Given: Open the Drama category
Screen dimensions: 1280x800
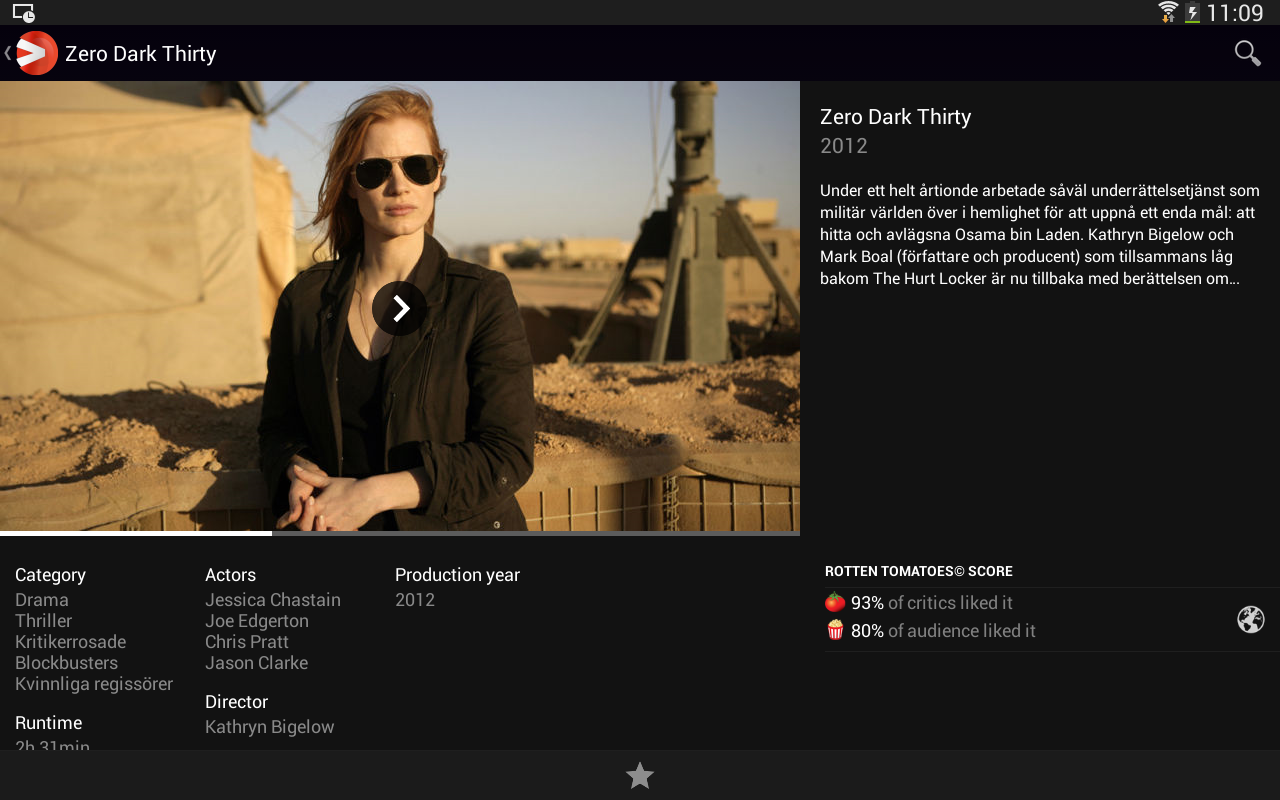Looking at the screenshot, I should 42,600.
